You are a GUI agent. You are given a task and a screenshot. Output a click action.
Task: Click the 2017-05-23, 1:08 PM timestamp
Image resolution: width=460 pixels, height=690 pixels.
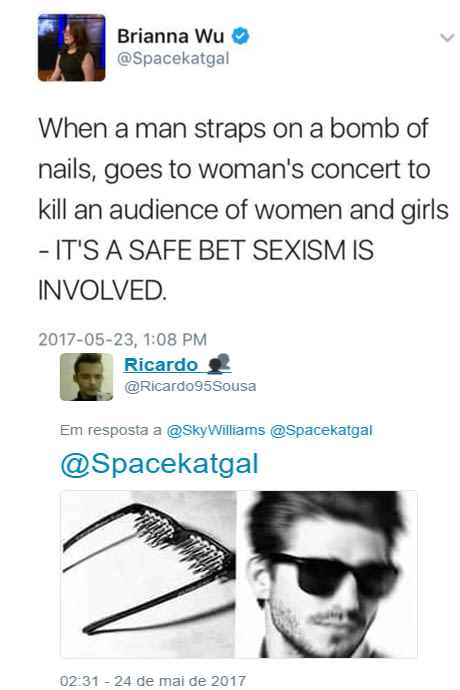click(122, 339)
